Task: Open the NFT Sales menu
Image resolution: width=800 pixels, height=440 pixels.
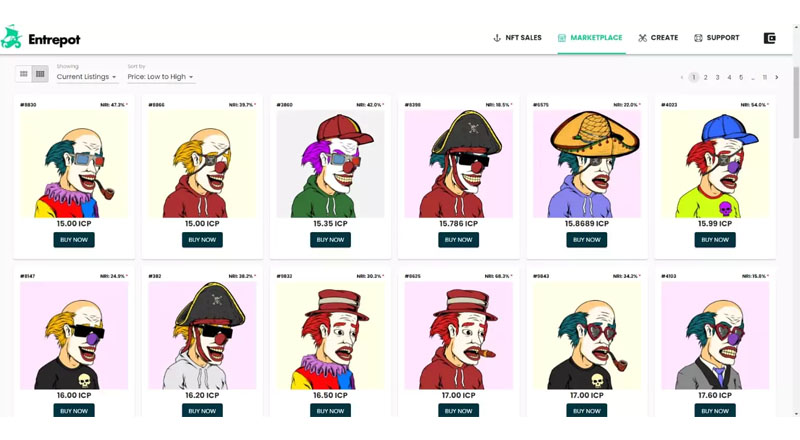Action: (517, 38)
